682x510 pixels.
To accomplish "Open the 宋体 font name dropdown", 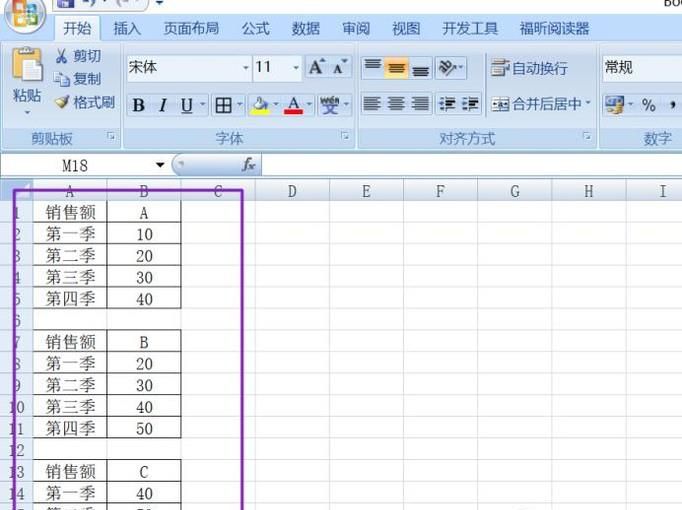I will 245,68.
